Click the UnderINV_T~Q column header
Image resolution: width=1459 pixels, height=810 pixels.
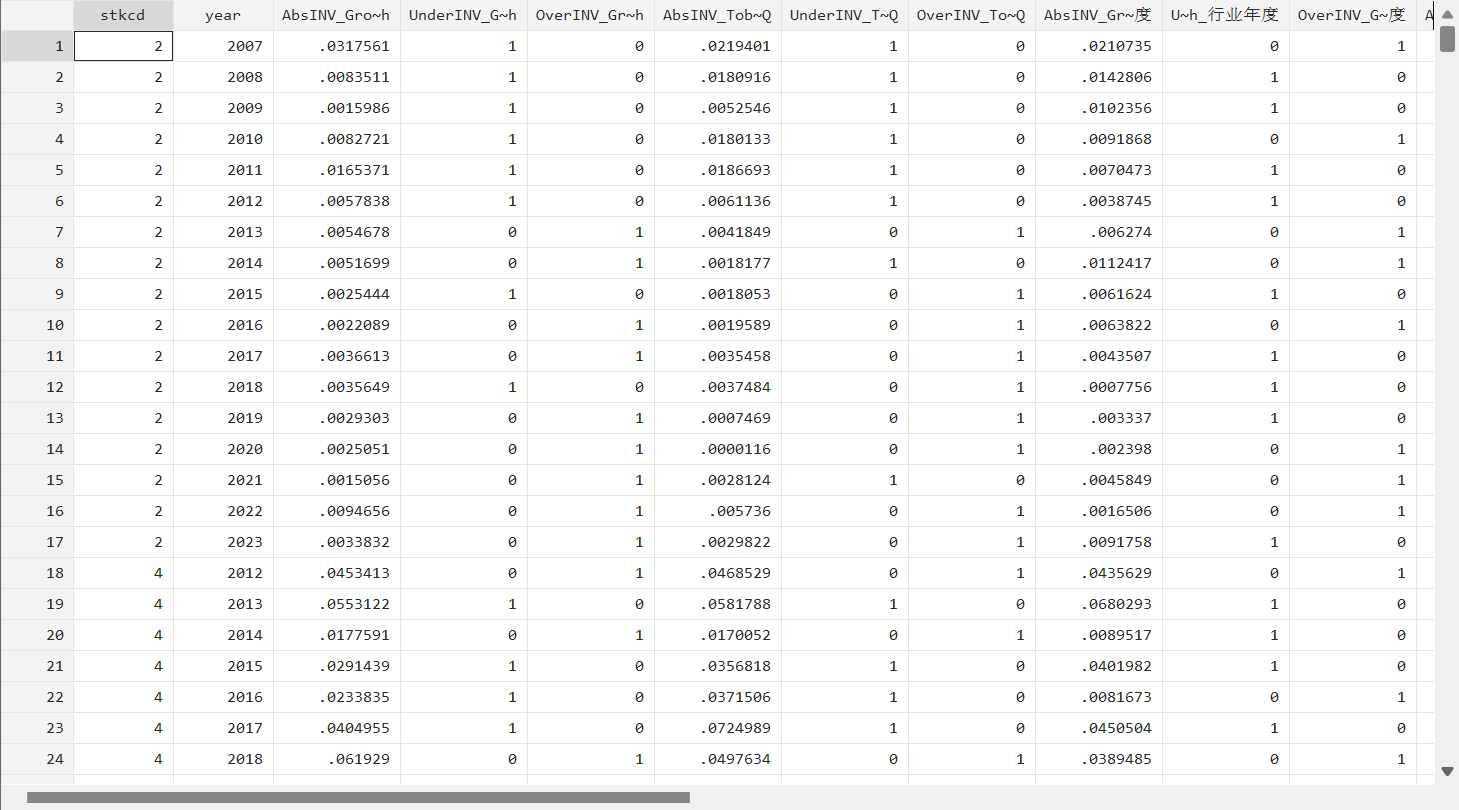pos(845,15)
